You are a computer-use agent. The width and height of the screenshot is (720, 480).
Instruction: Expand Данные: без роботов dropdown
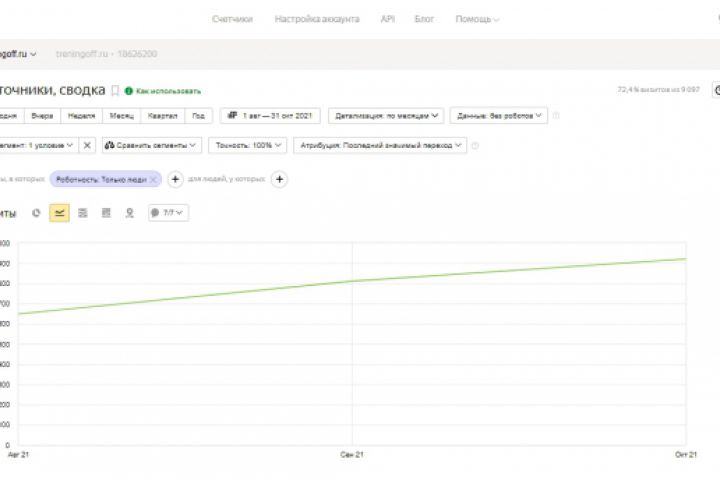[499, 116]
